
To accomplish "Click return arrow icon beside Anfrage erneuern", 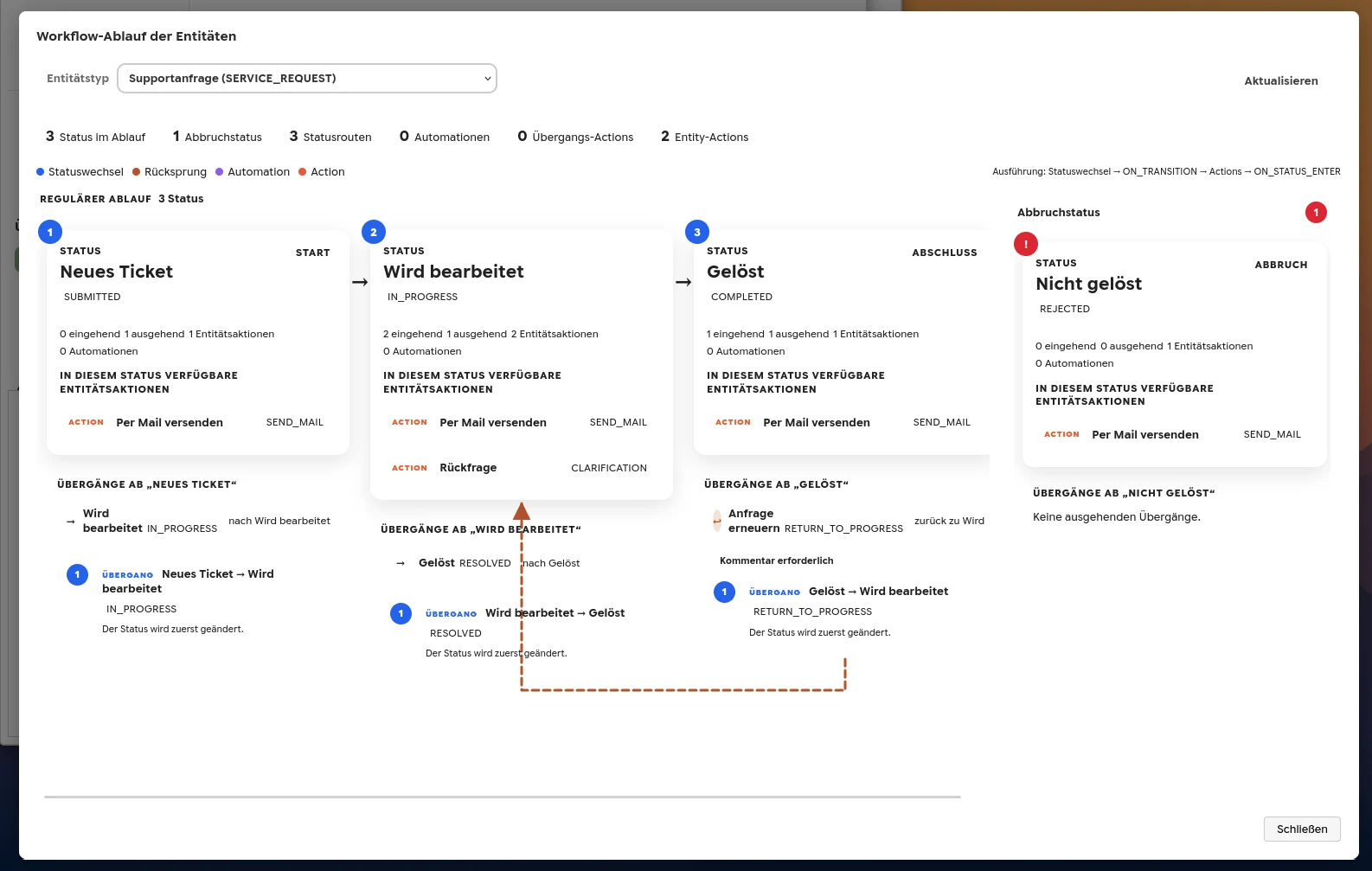I will [716, 521].
